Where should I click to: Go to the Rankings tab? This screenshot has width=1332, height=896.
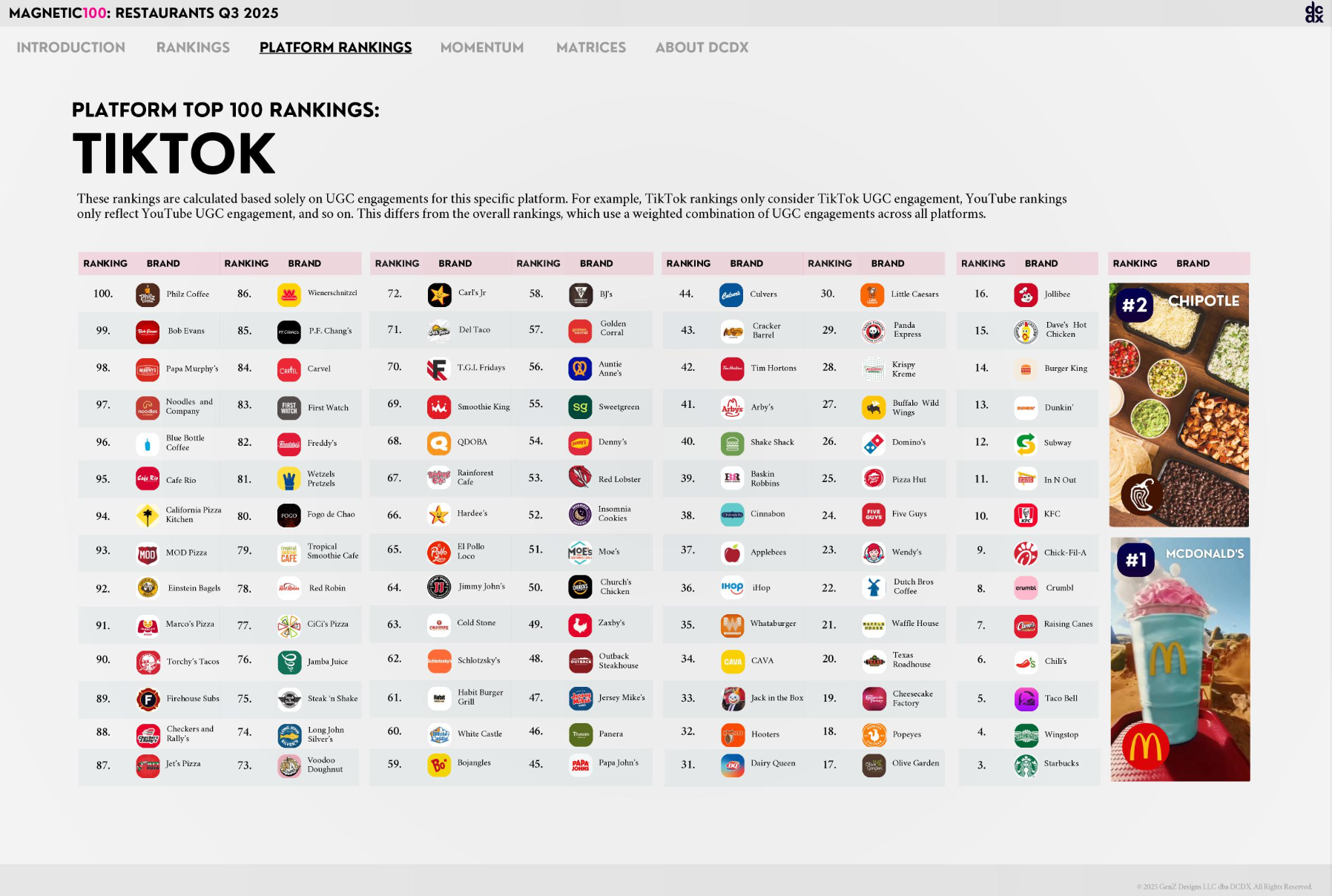click(193, 47)
